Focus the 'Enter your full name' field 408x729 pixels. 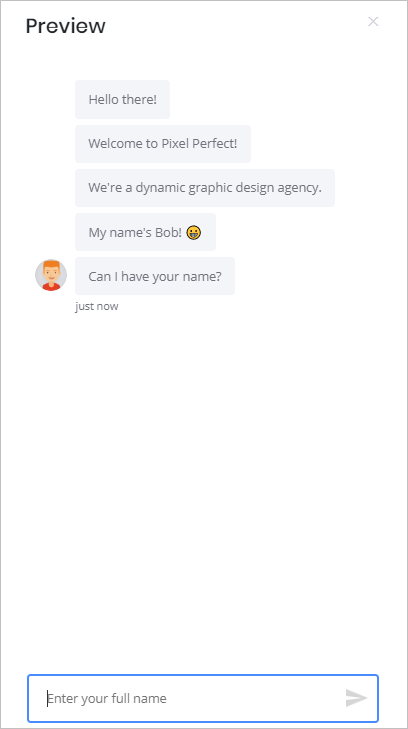(x=203, y=698)
